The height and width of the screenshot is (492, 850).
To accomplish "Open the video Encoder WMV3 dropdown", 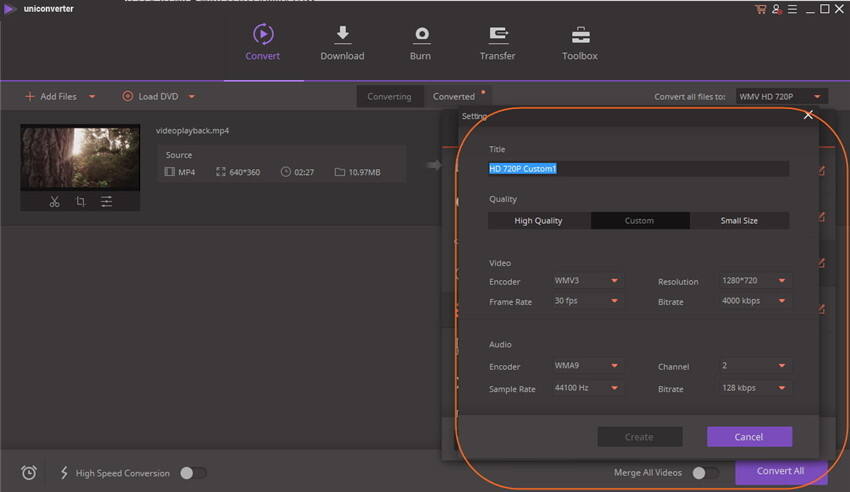I will [x=586, y=281].
